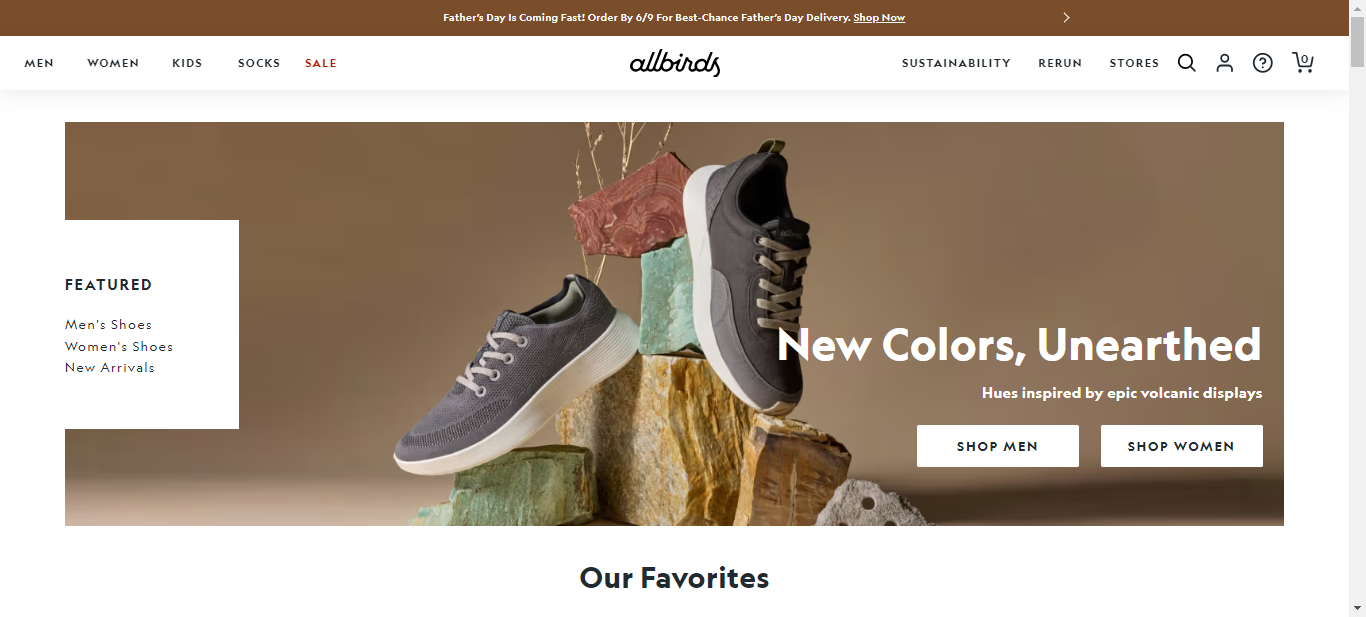The image size is (1366, 617).
Task: Advance the announcement banner with arrow
Action: point(1066,18)
